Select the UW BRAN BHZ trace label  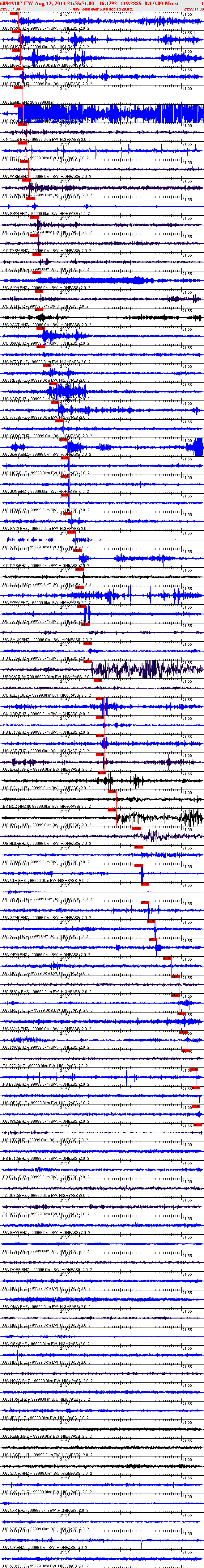pyautogui.click(x=48, y=769)
